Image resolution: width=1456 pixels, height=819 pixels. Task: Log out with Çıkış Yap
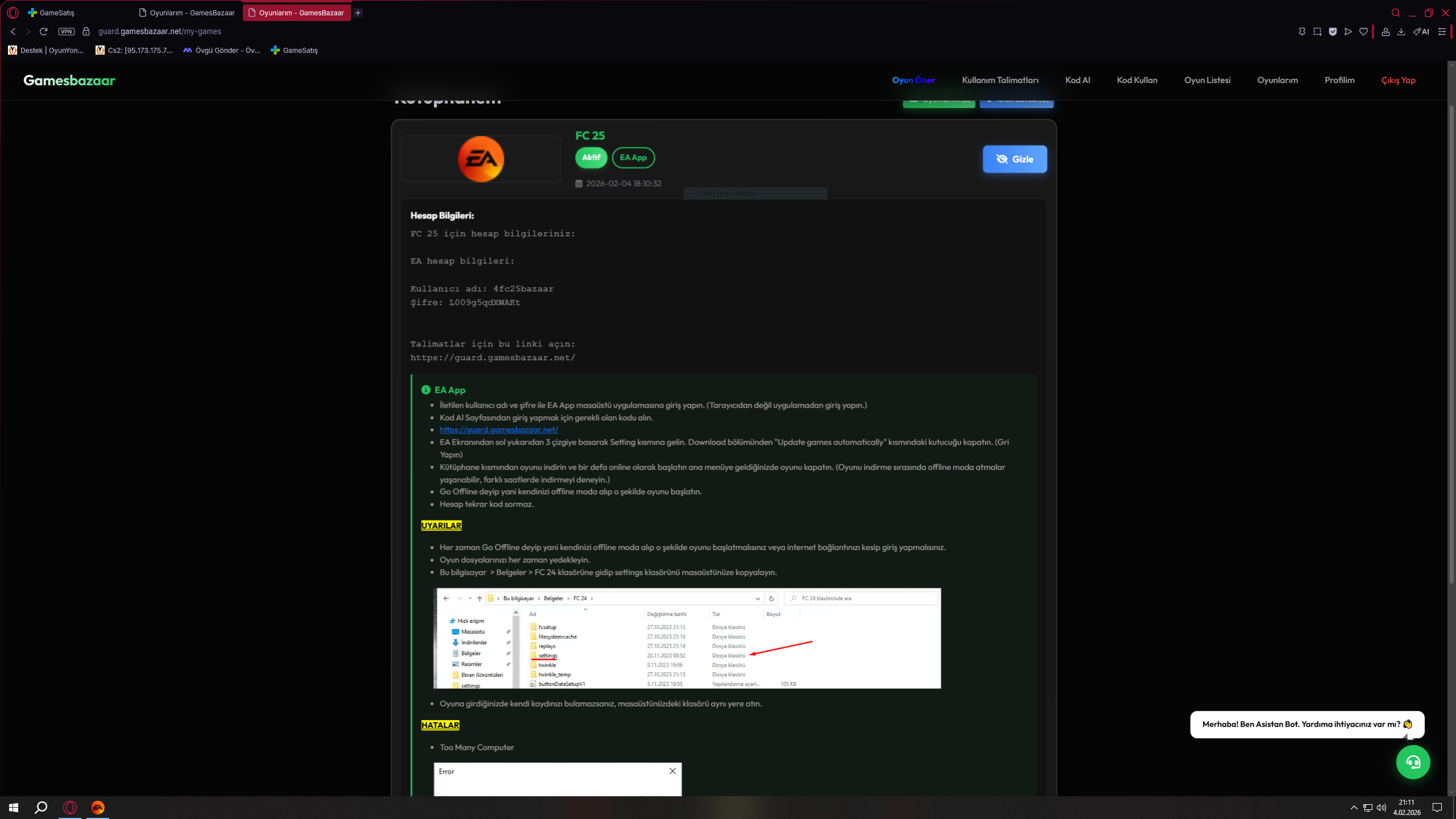coord(1398,80)
